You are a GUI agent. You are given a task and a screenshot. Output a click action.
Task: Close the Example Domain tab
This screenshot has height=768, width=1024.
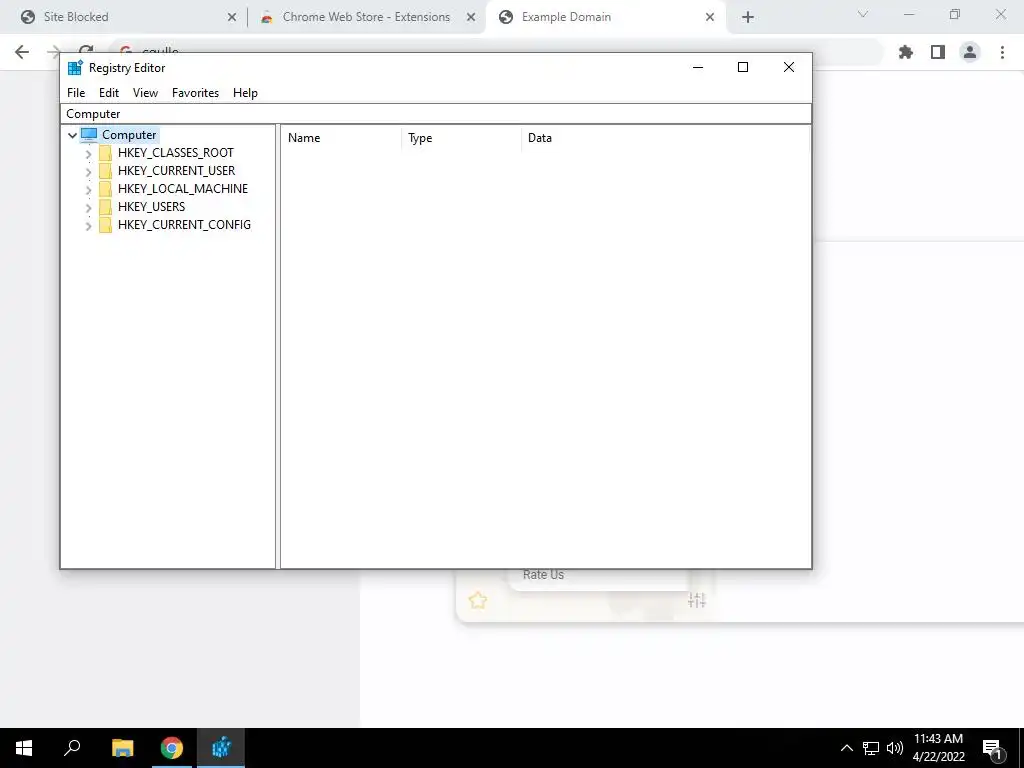[x=710, y=18]
